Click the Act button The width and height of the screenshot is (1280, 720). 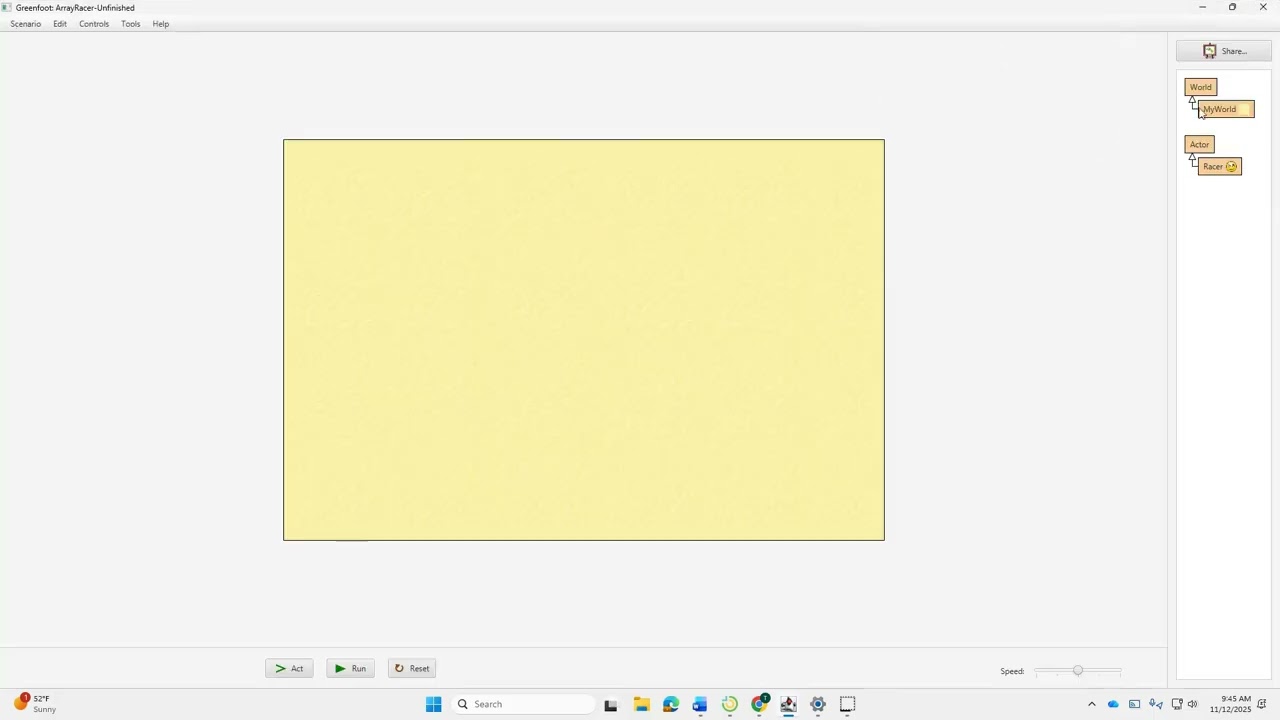tap(289, 668)
